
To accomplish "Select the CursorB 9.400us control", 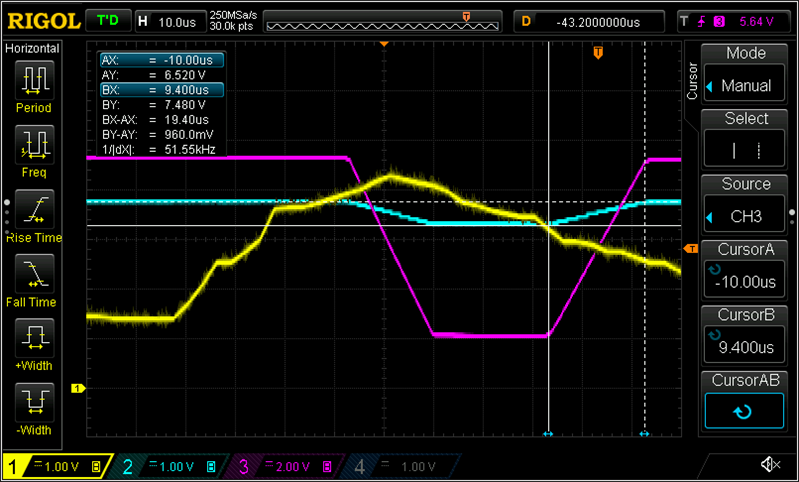I will coord(744,336).
